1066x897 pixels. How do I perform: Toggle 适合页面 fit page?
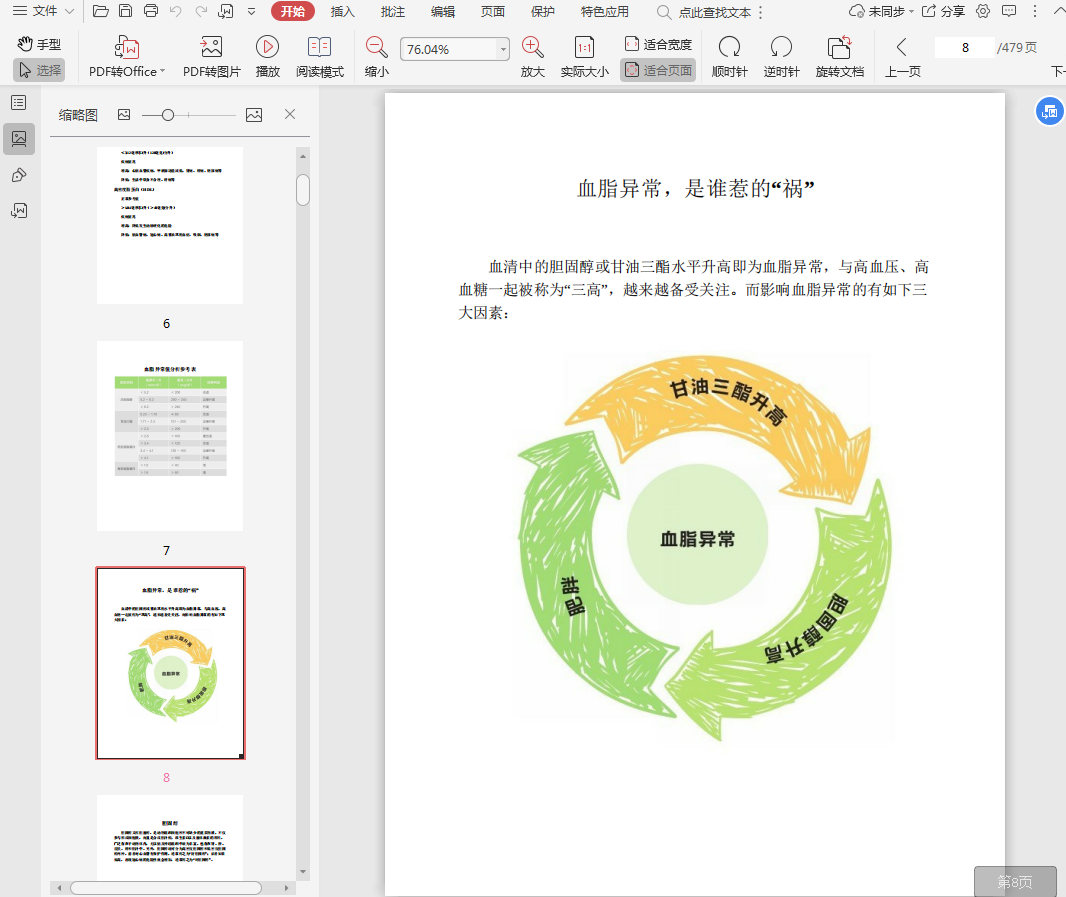click(x=658, y=70)
